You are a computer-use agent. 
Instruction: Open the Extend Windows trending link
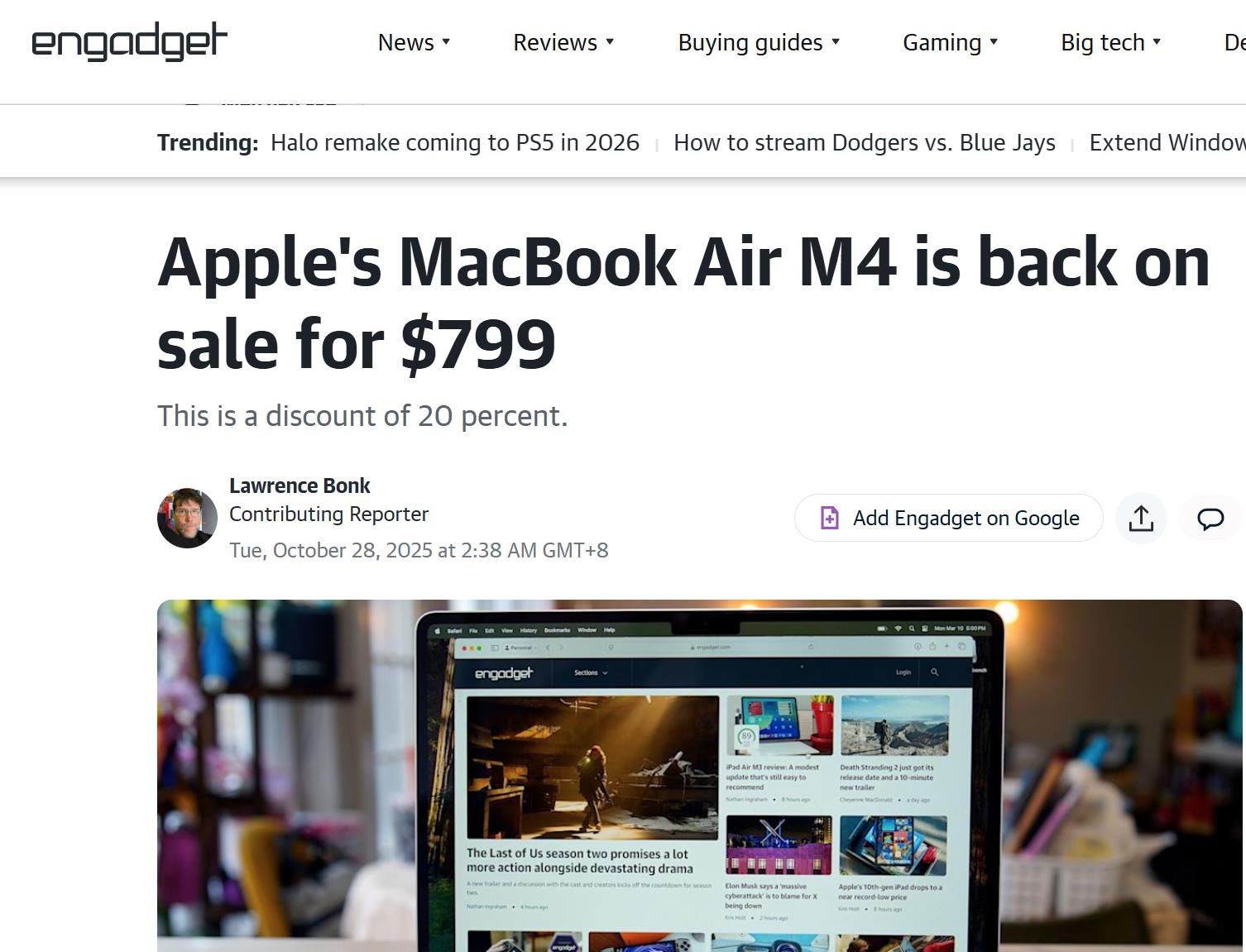1167,142
